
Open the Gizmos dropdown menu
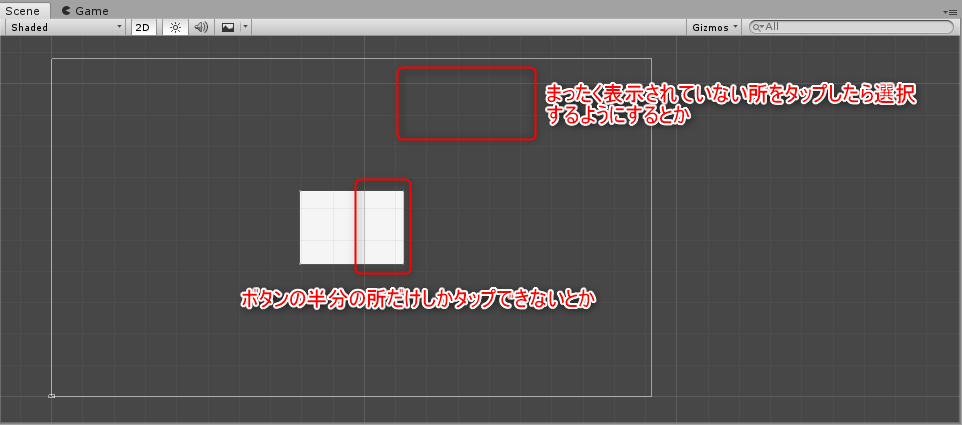pos(714,27)
